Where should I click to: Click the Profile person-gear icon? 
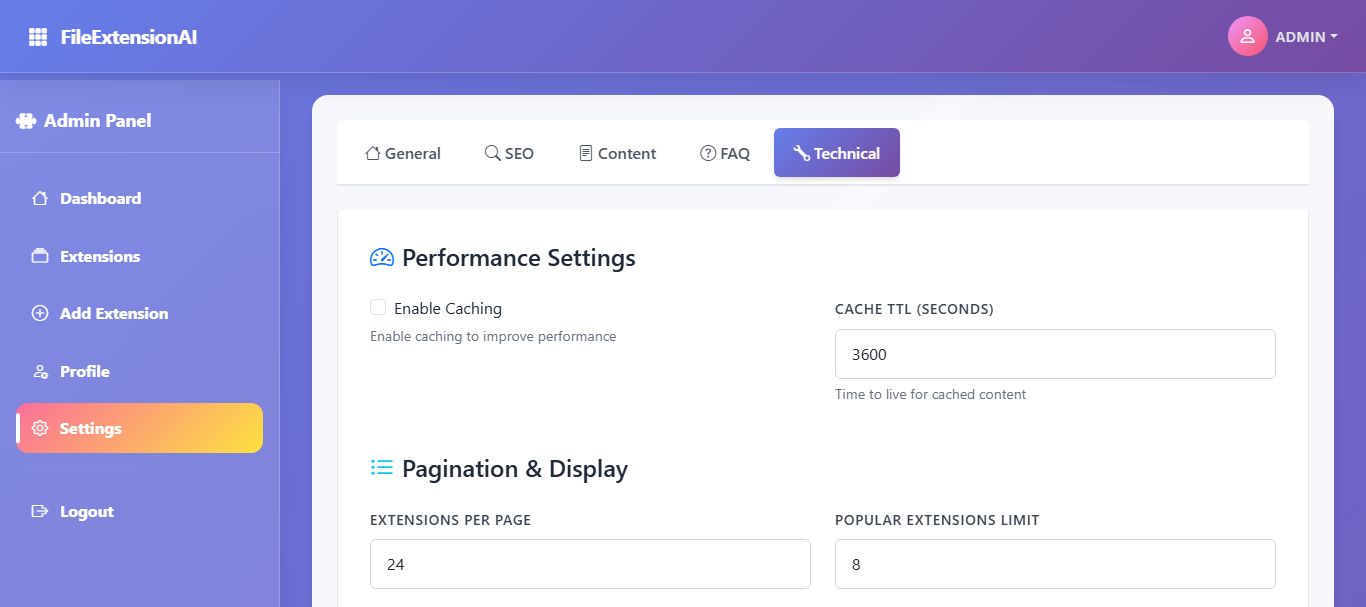(x=40, y=371)
